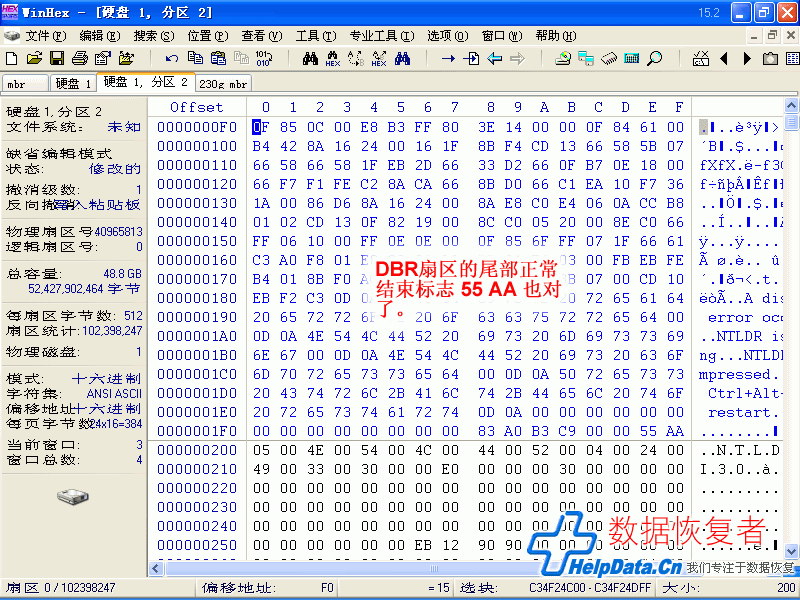
Task: Switch to the 230g mbr tab
Action: pos(223,84)
